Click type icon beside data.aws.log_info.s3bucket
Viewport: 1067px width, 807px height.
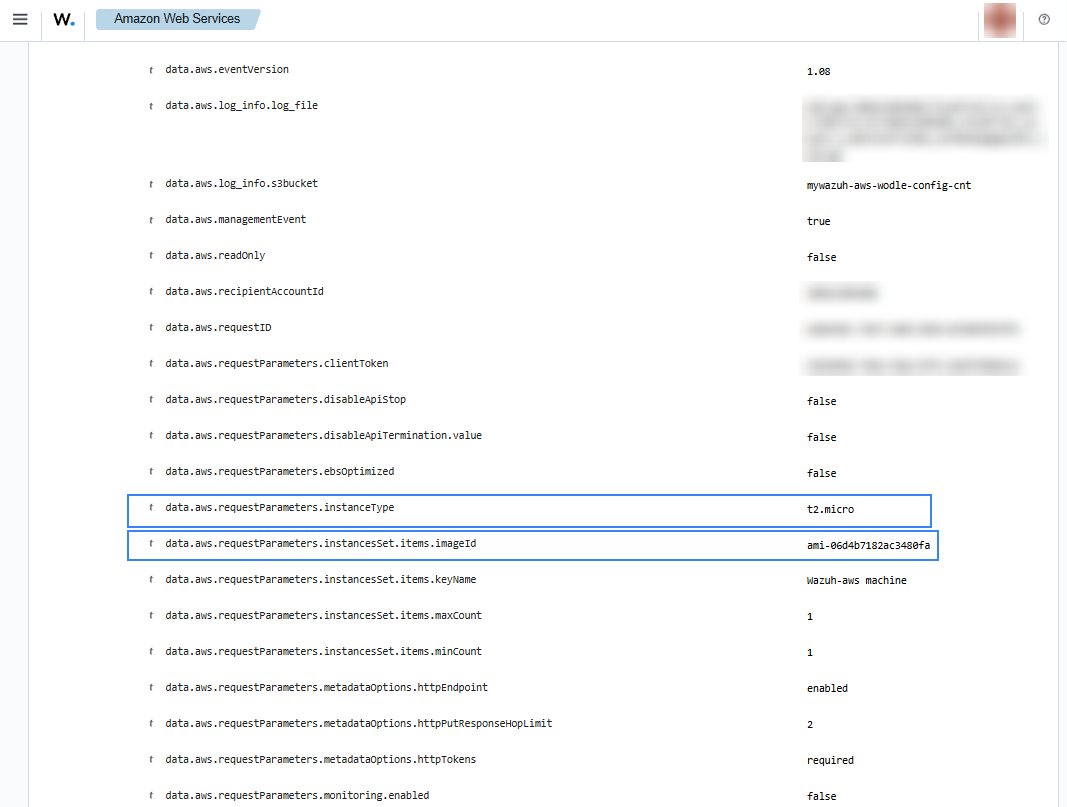pos(151,184)
